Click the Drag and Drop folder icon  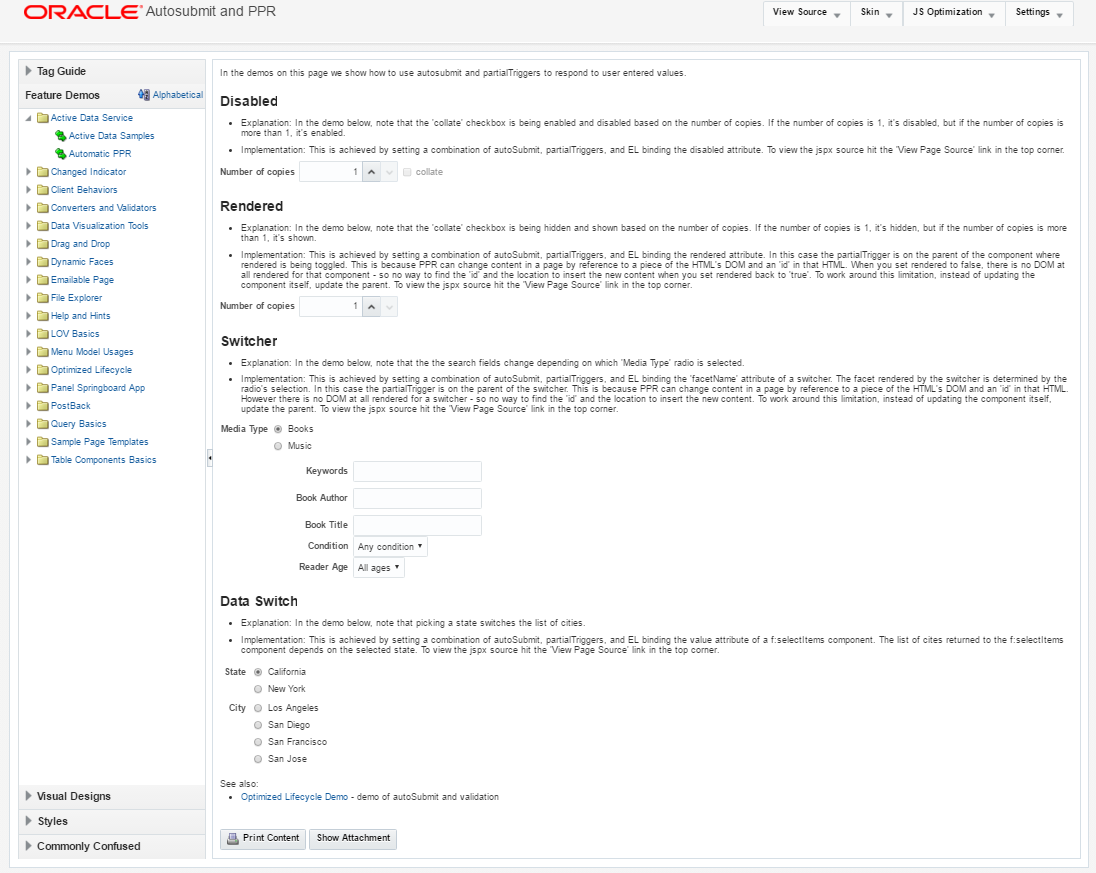click(43, 244)
